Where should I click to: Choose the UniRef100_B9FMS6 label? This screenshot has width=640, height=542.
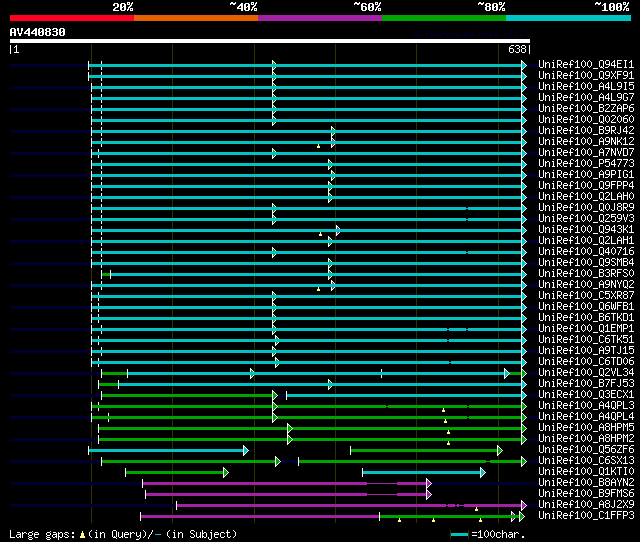(x=586, y=494)
